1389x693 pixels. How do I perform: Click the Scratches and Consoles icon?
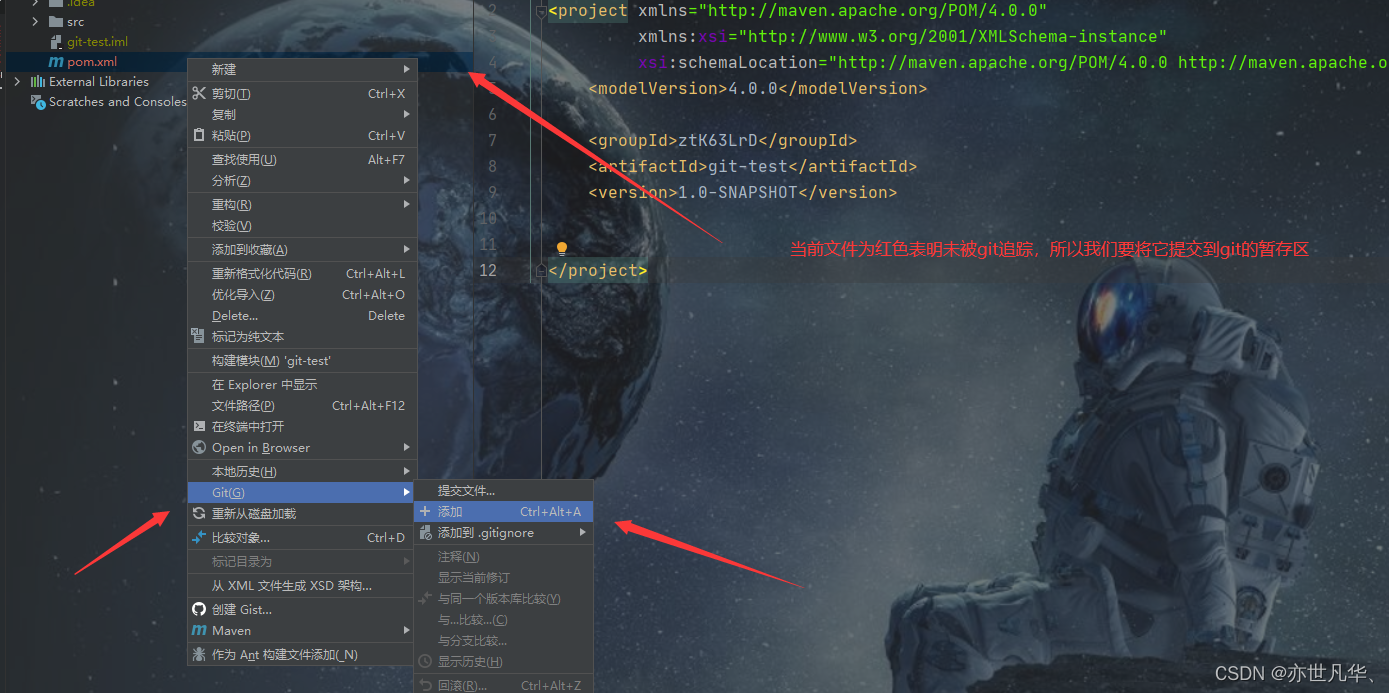[x=38, y=102]
